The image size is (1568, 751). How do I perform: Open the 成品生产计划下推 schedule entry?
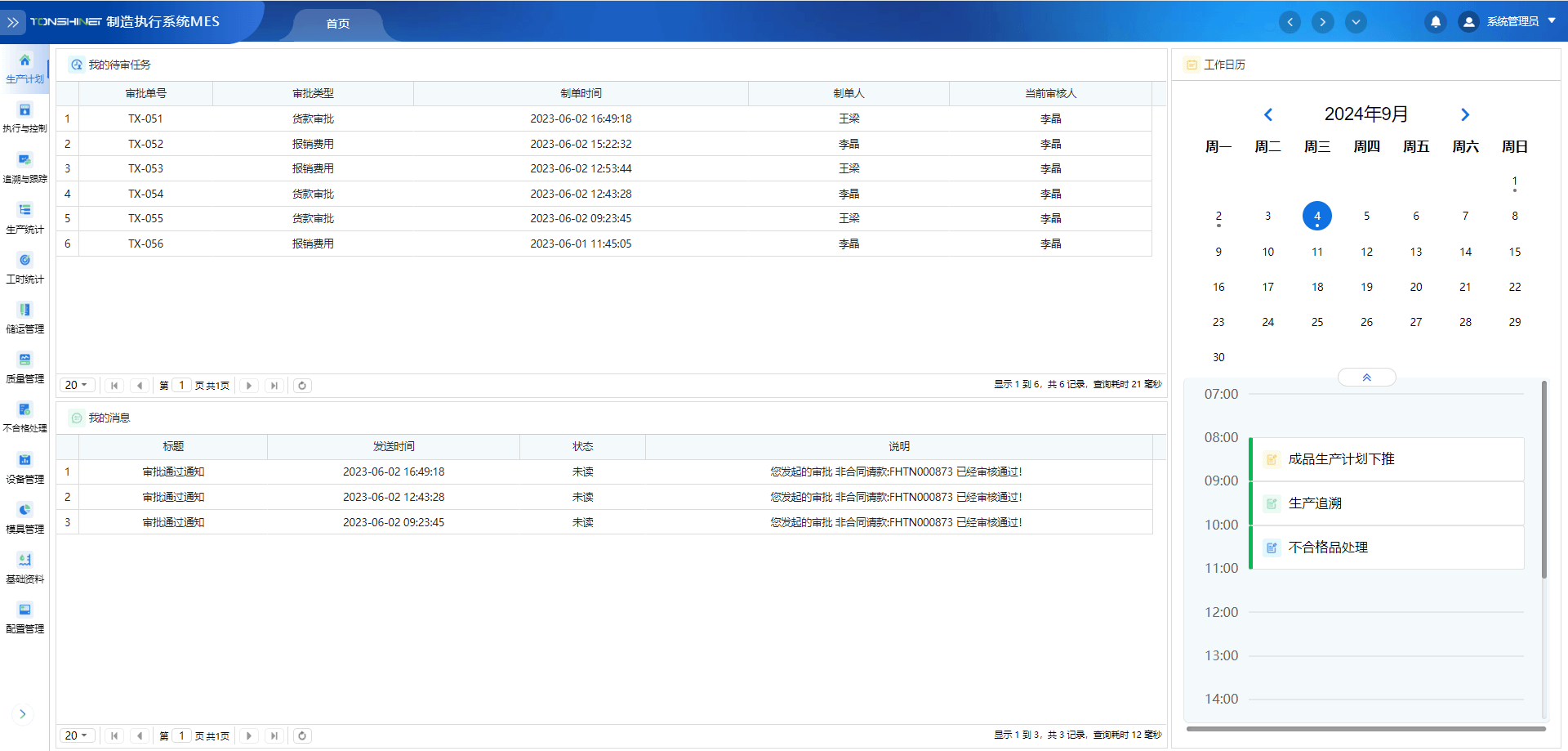(x=1388, y=459)
